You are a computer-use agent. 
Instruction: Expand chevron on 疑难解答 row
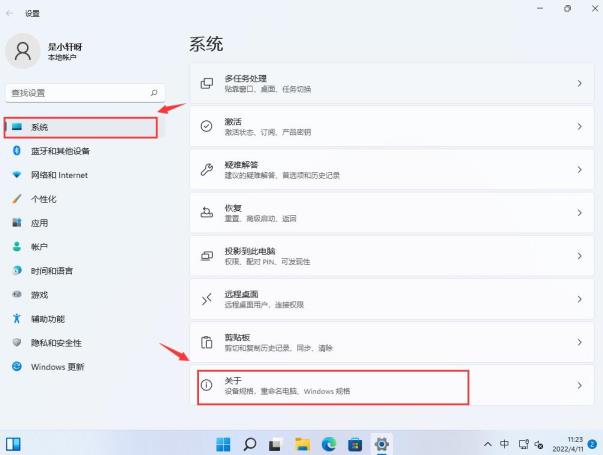(580, 170)
